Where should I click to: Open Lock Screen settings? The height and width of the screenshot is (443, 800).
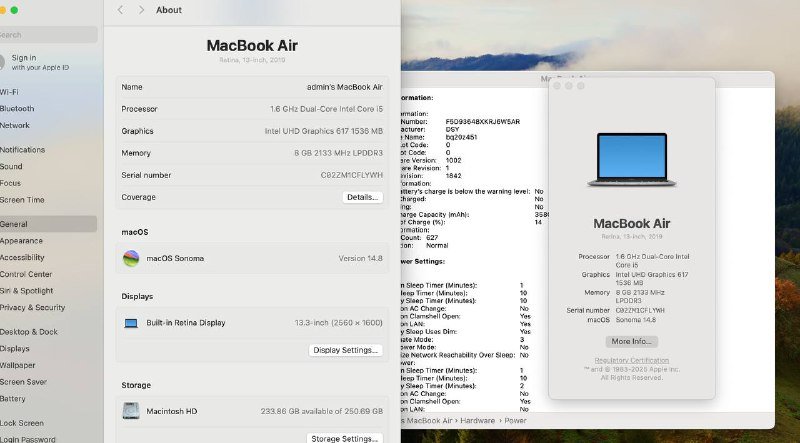21,423
